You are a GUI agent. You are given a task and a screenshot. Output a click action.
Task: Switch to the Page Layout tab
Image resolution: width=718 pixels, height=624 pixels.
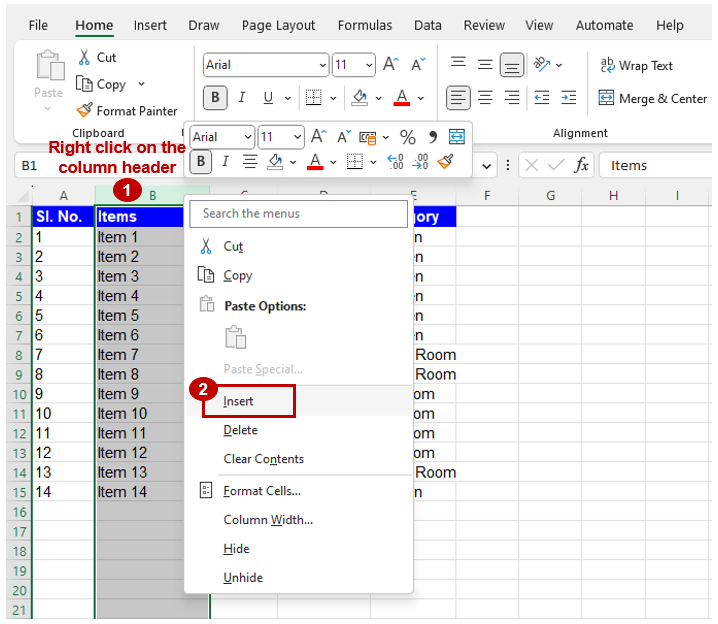278,25
